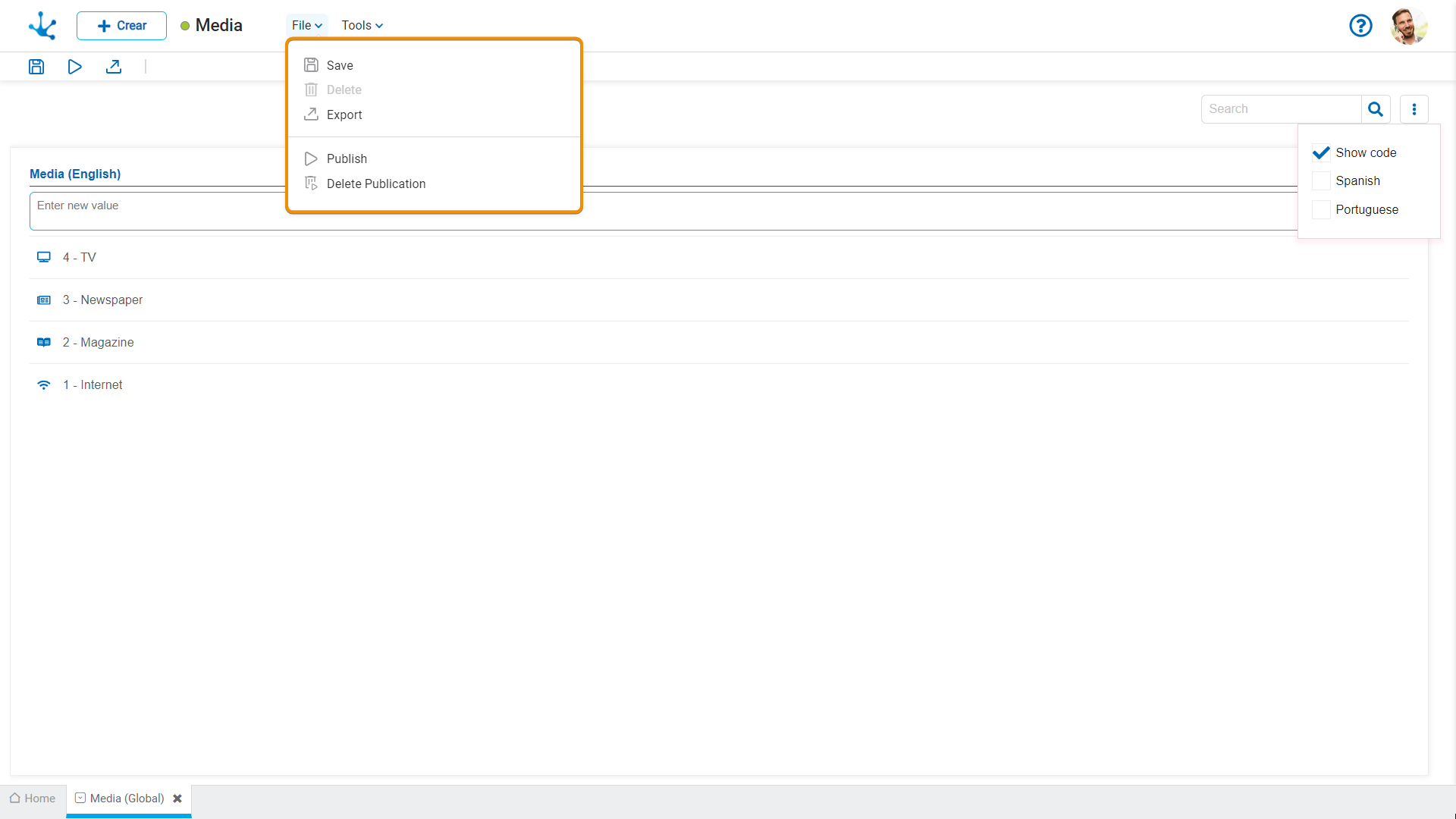Image resolution: width=1456 pixels, height=819 pixels.
Task: Expand the Tools dropdown menu
Action: tap(362, 25)
